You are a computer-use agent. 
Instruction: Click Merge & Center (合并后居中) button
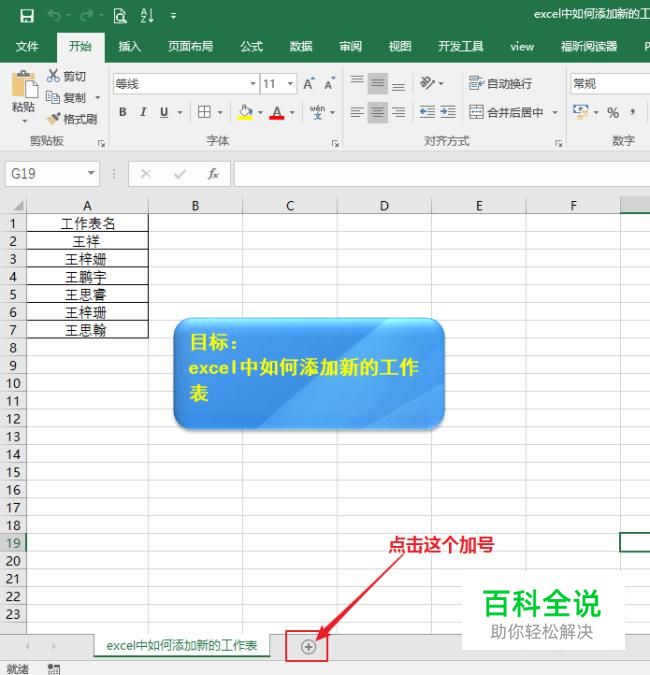[506, 112]
